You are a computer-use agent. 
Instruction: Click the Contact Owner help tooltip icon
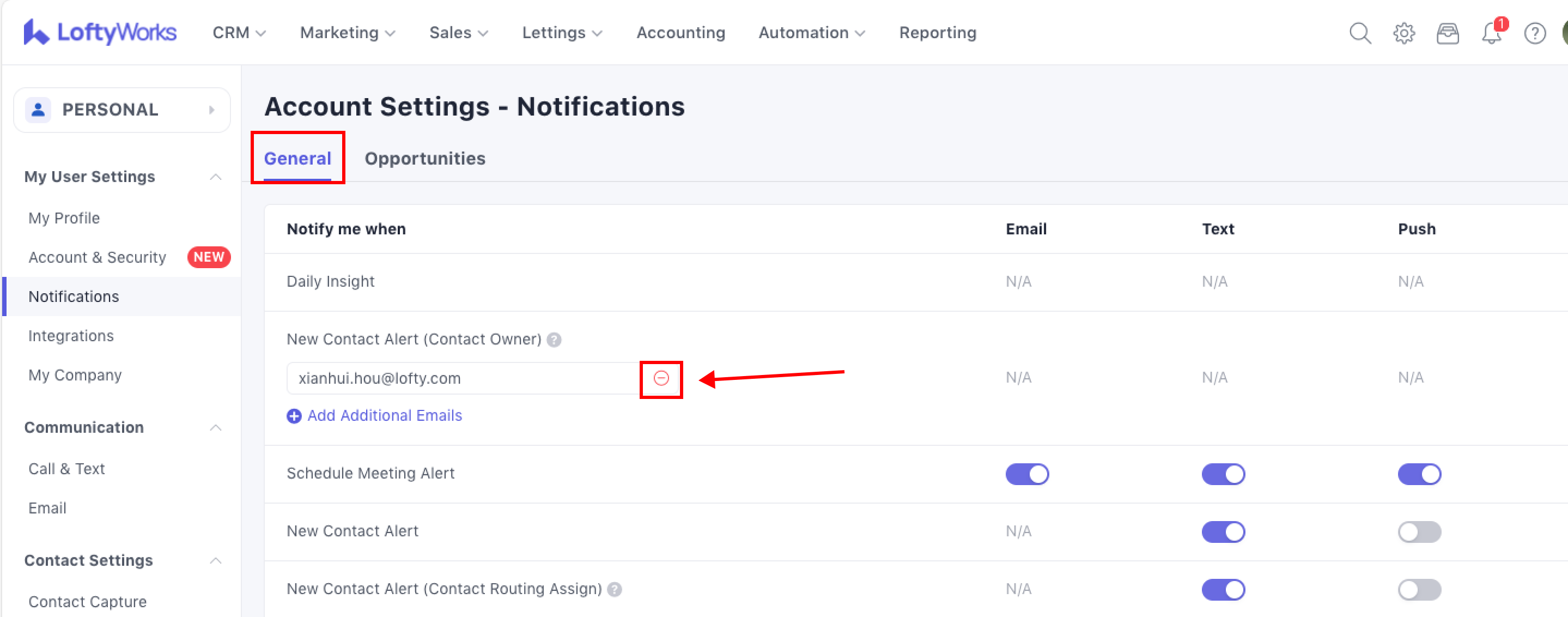pos(554,340)
